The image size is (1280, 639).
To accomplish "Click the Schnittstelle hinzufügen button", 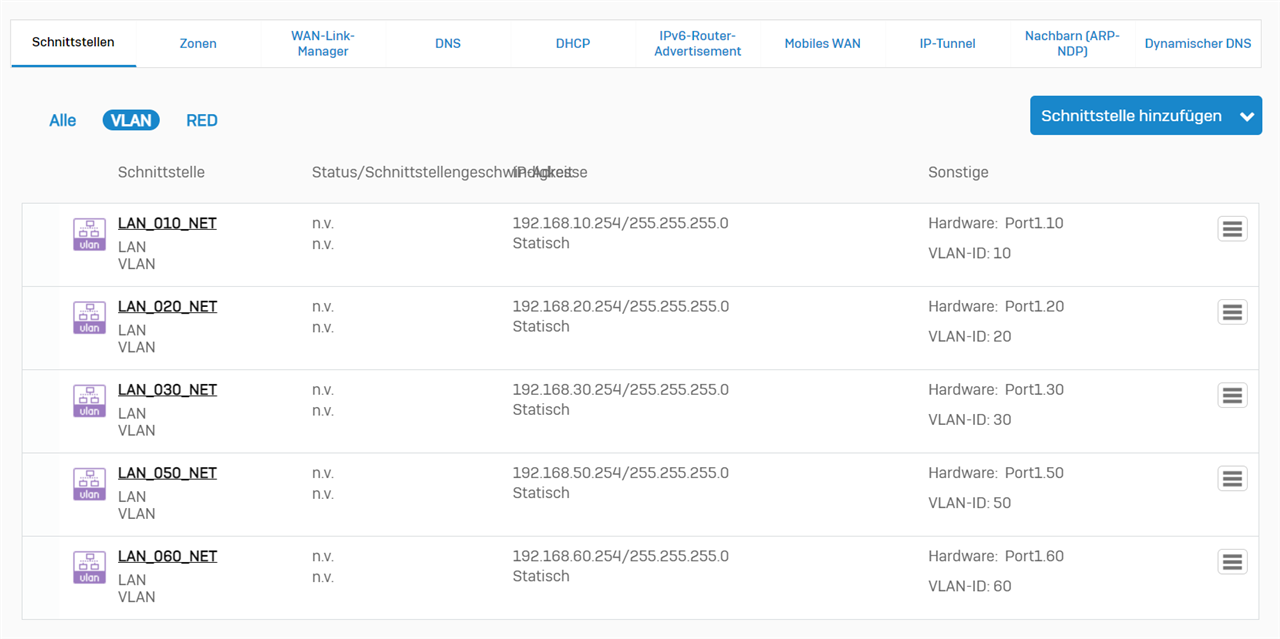I will (x=1130, y=116).
